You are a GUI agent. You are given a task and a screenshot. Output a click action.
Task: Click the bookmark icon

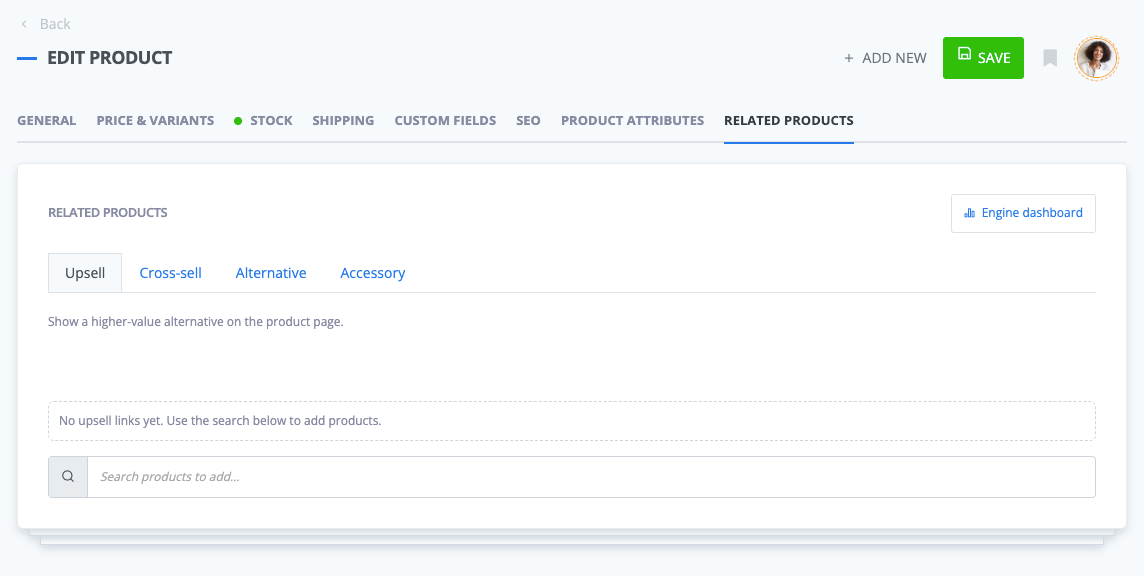(x=1050, y=58)
